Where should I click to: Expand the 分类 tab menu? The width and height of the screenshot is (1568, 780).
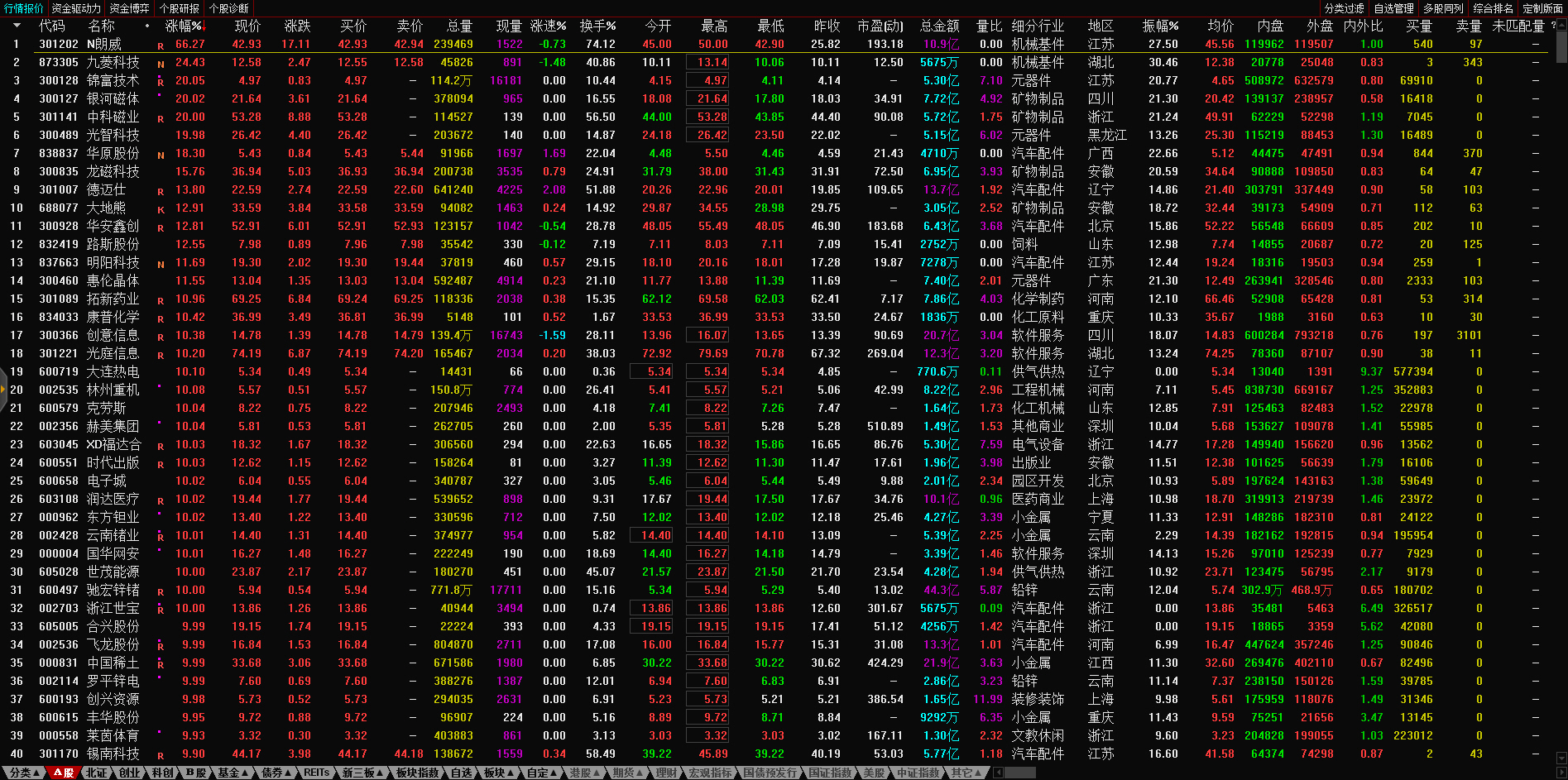point(25,773)
